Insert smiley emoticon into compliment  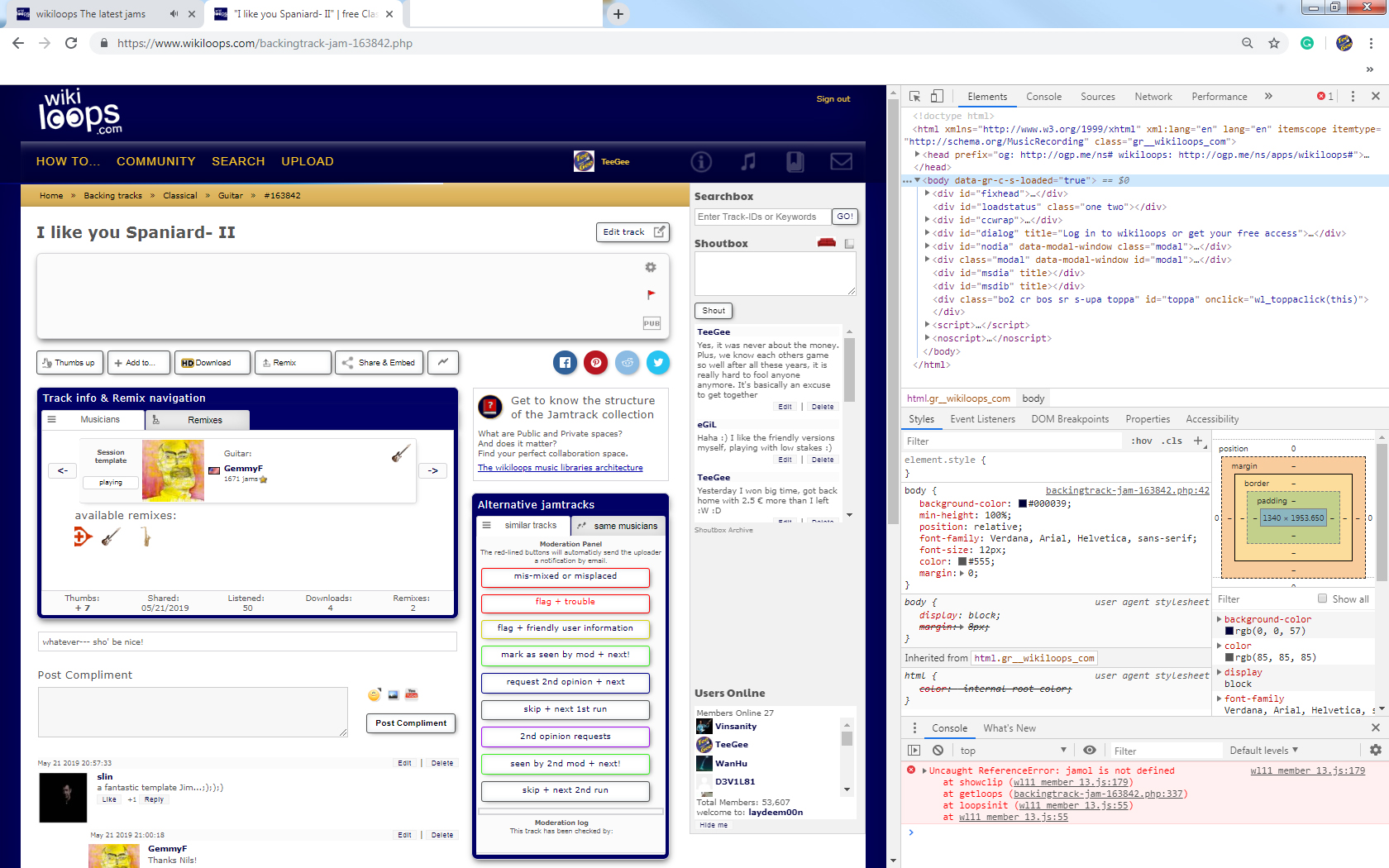coord(375,694)
